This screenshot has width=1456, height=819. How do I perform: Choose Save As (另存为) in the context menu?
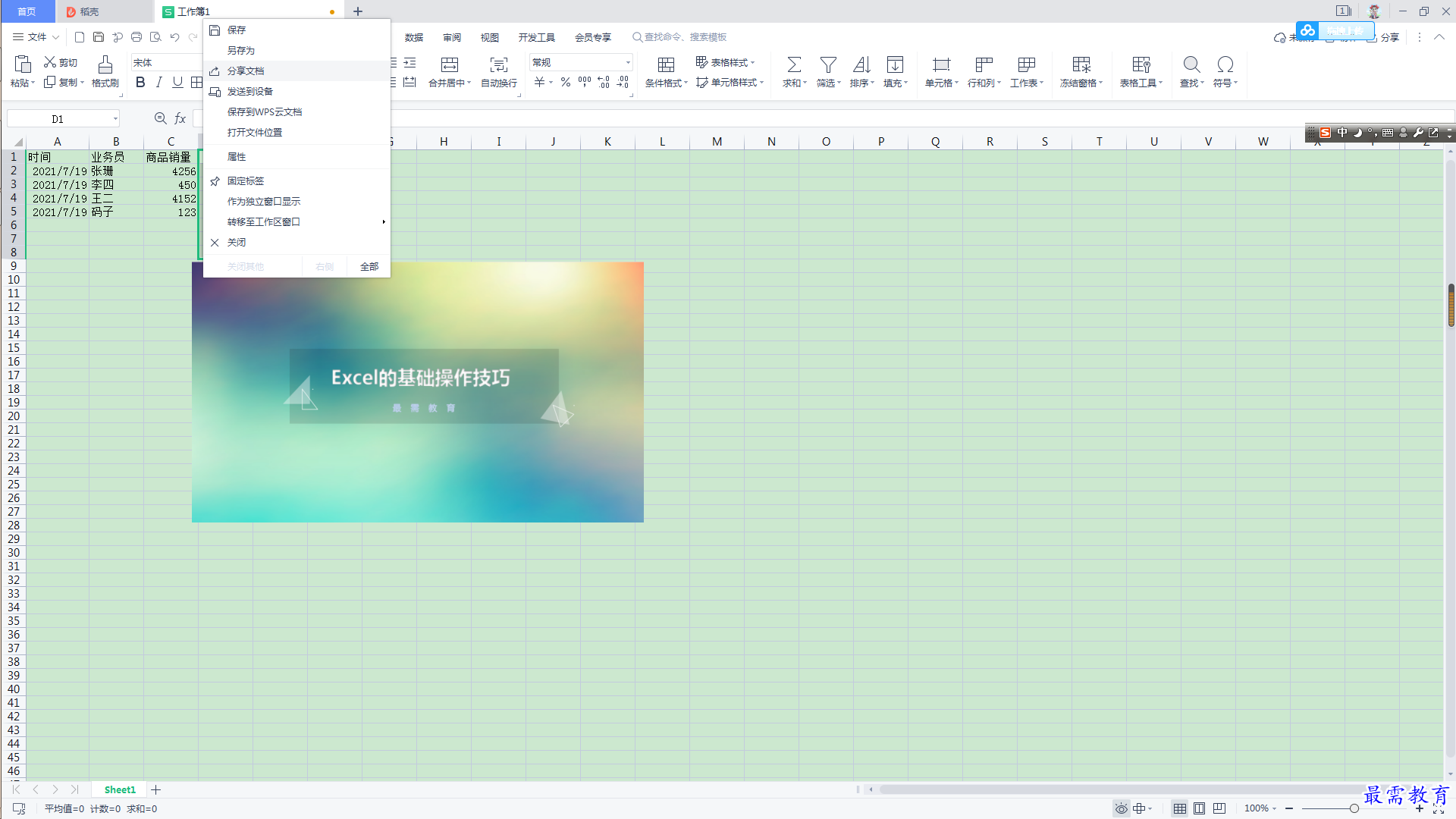(297, 50)
